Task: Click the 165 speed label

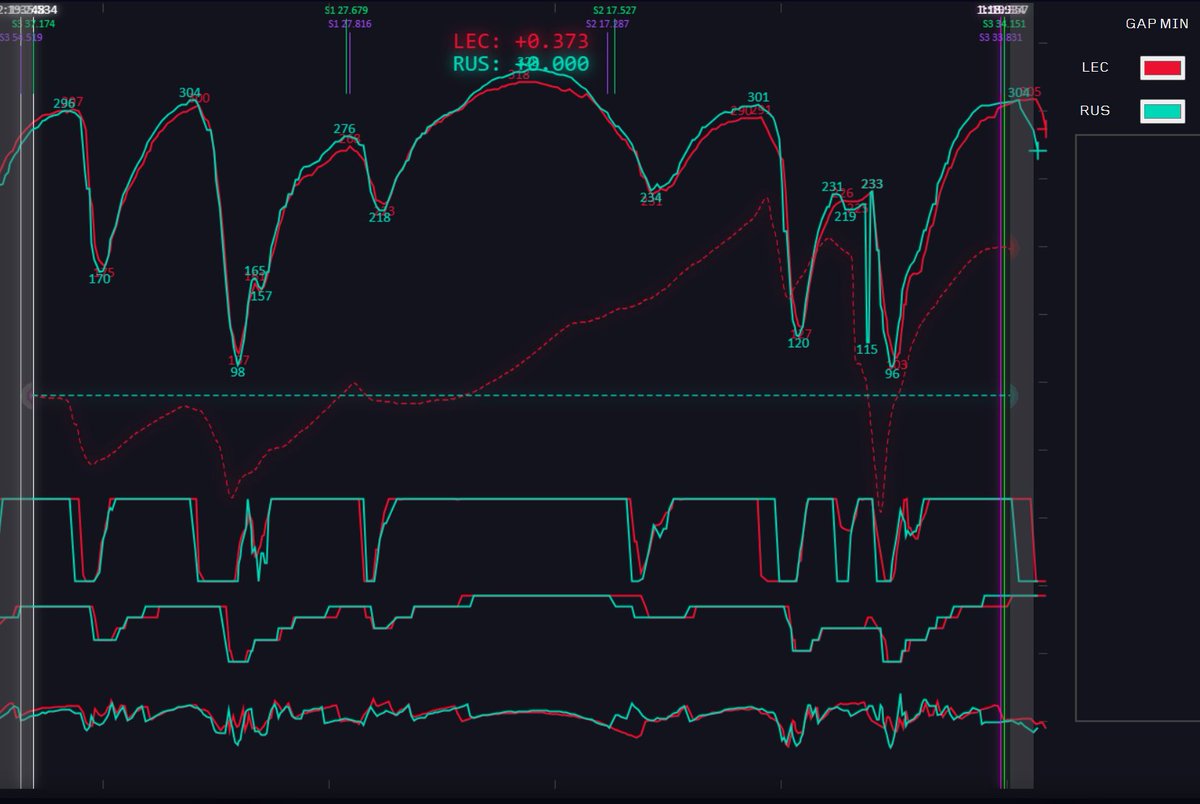Action: pyautogui.click(x=256, y=271)
